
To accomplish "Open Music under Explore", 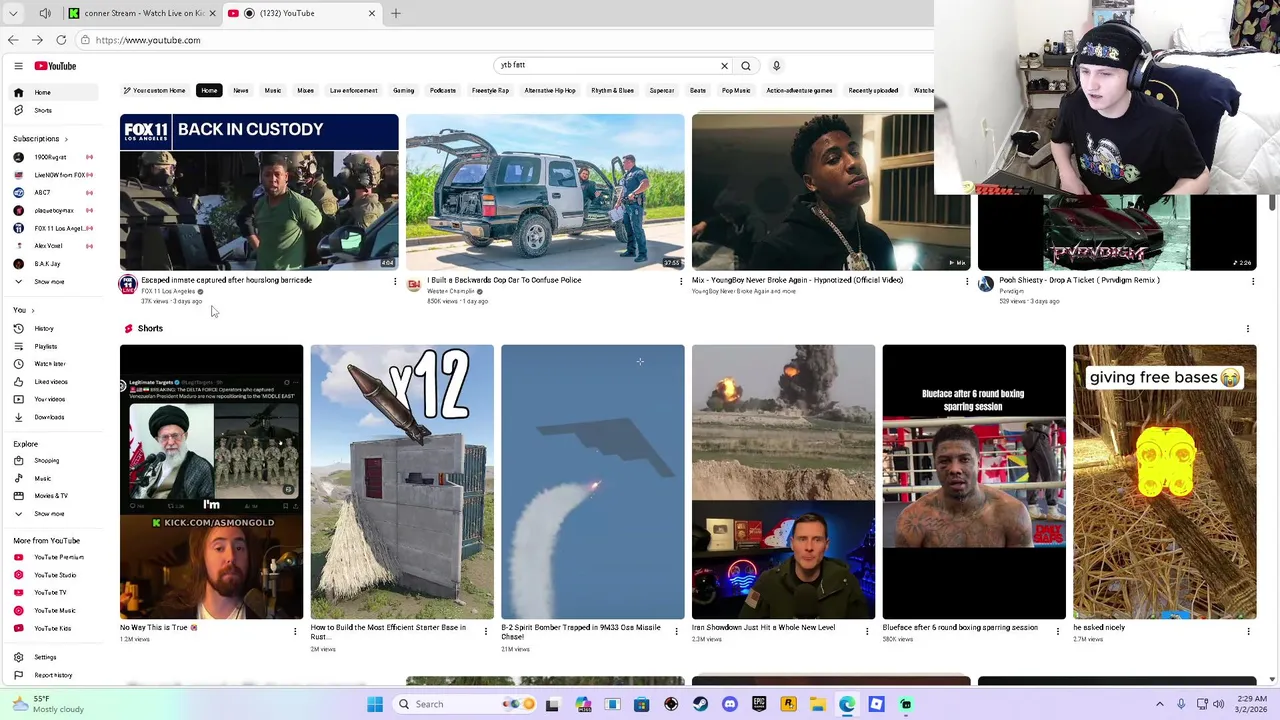I will pyautogui.click(x=55, y=478).
